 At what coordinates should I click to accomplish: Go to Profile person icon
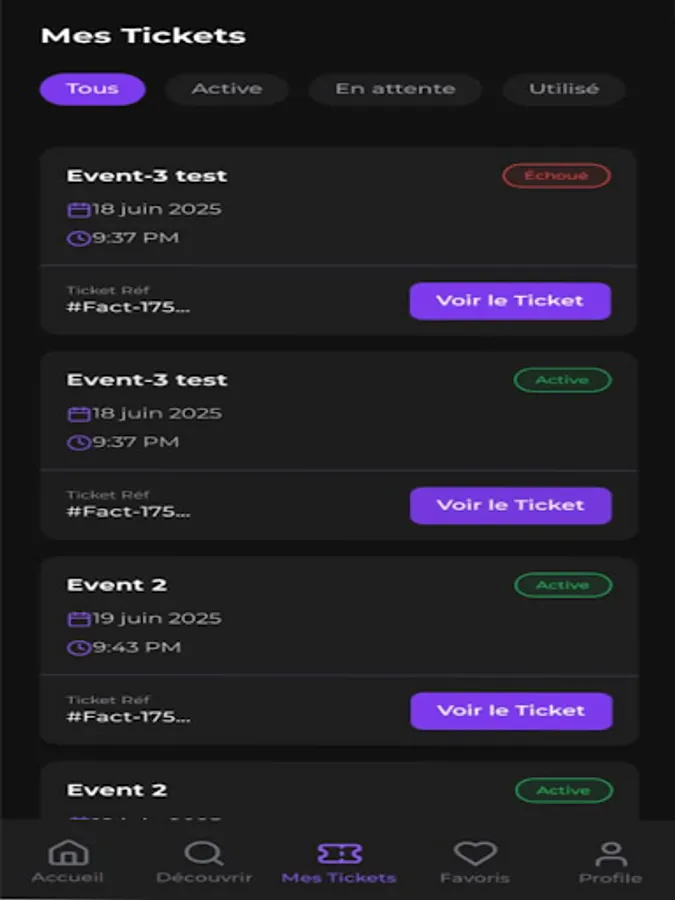[610, 854]
